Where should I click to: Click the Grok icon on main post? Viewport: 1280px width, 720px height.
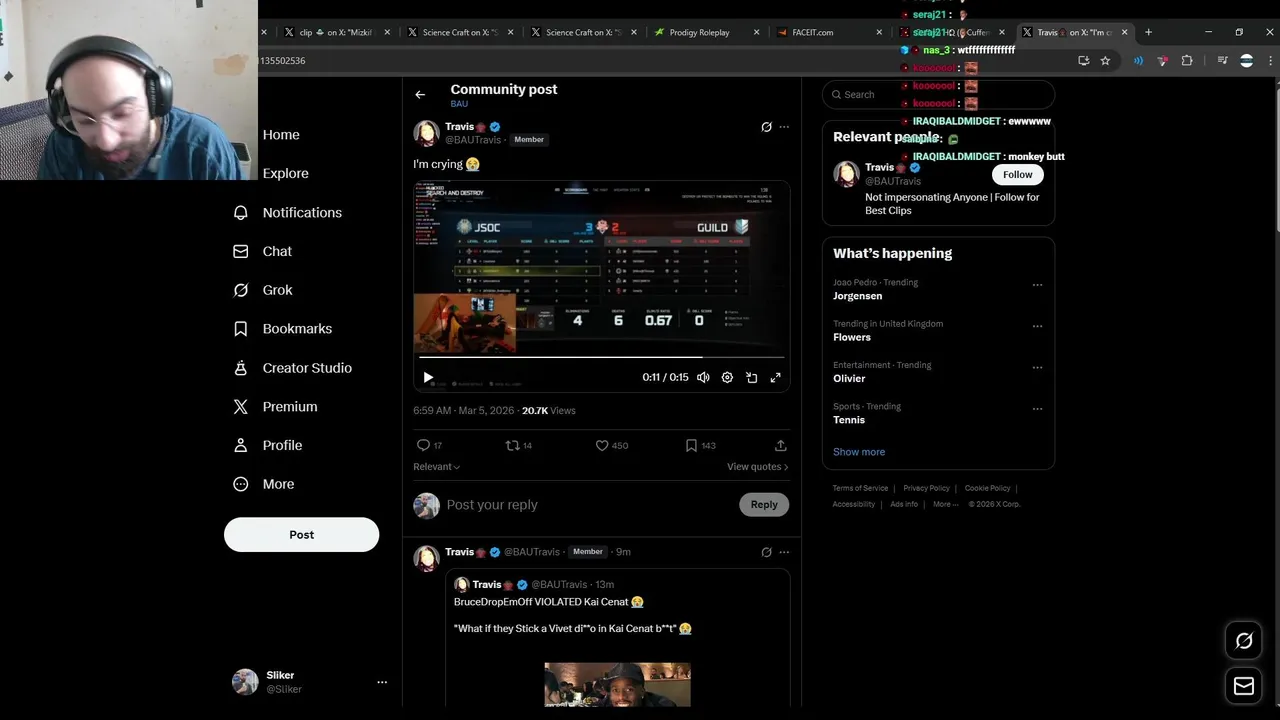pos(766,127)
